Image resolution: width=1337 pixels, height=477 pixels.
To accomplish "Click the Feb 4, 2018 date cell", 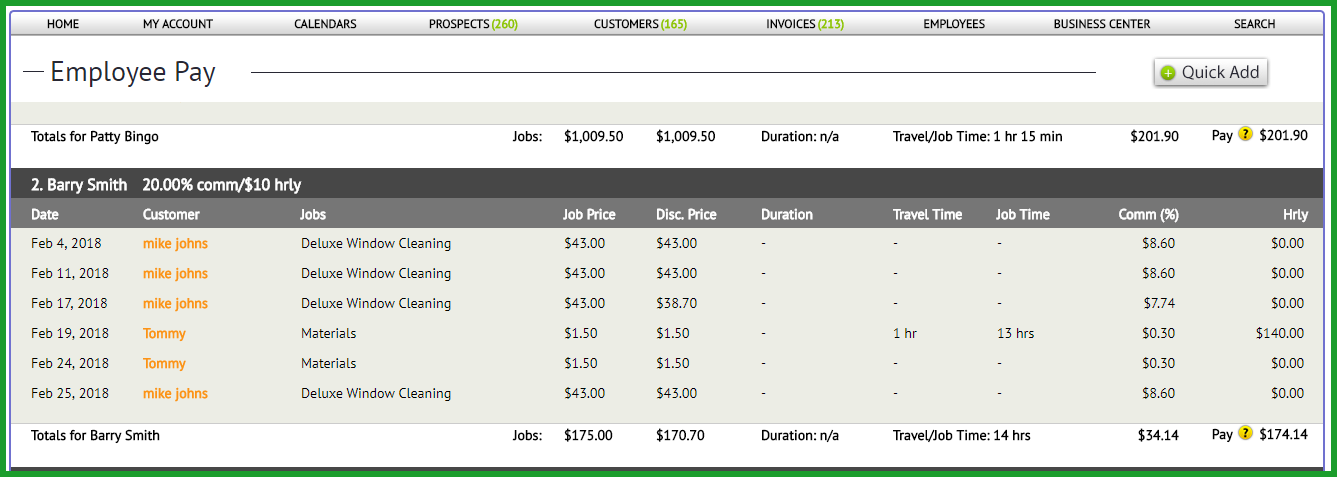I will pyautogui.click(x=66, y=243).
